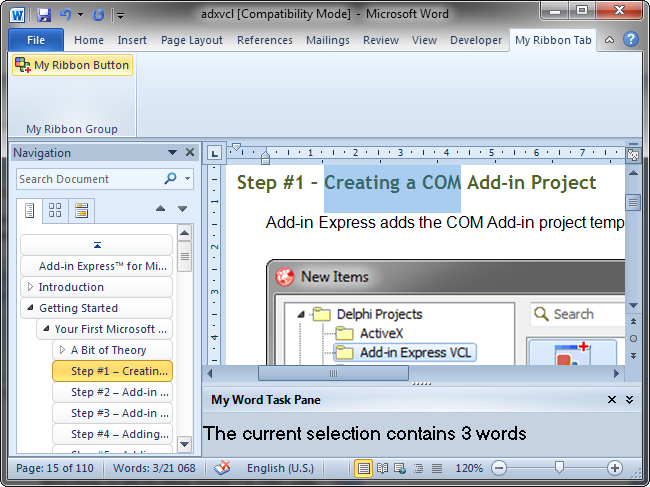650x487 pixels.
Task: Collapse My Word Task Pane chevron
Action: coord(629,400)
